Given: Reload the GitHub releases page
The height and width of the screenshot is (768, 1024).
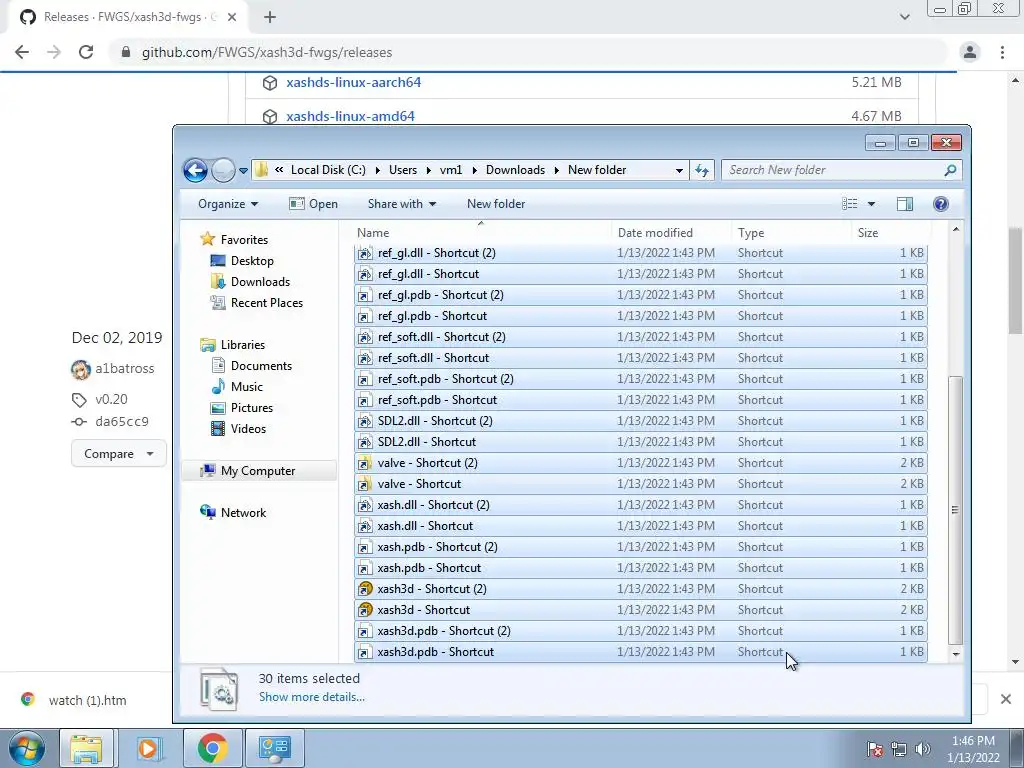Looking at the screenshot, I should coord(86,52).
